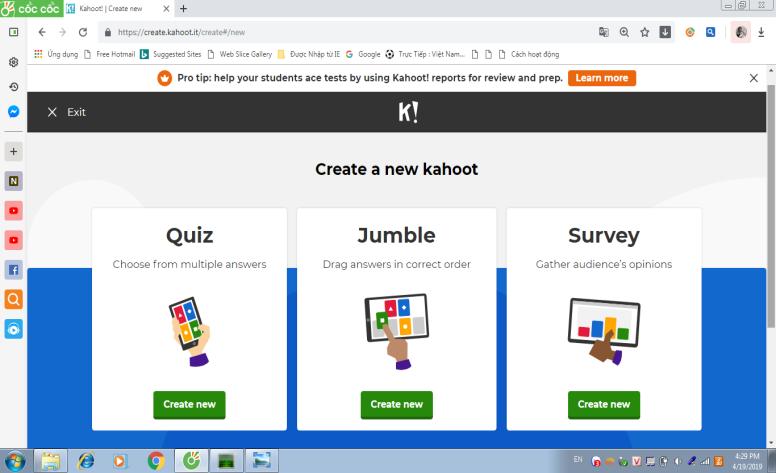Create a new Quiz
Screen dimensions: 776x473
pos(189,405)
